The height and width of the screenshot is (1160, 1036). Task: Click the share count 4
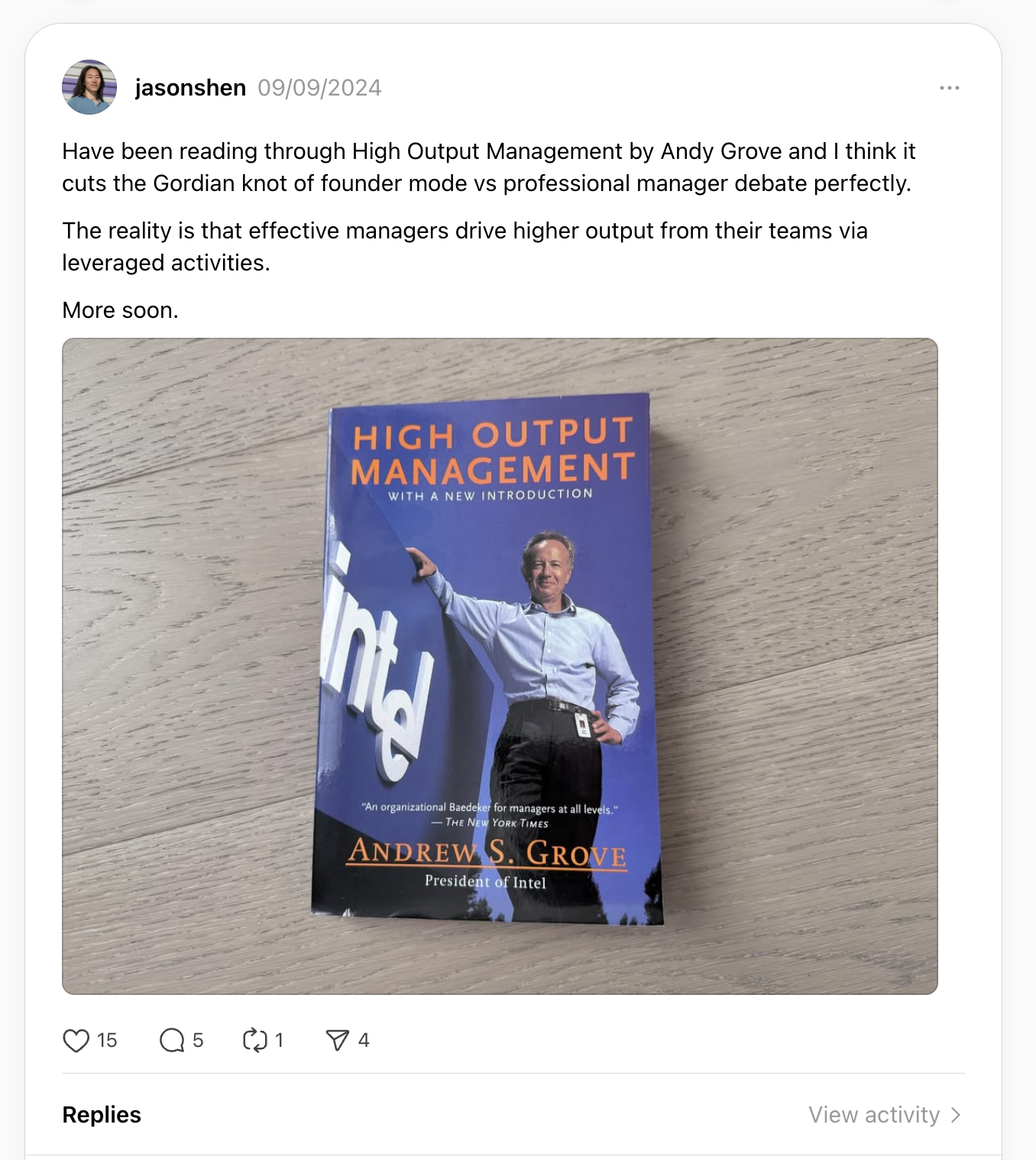click(x=364, y=1040)
